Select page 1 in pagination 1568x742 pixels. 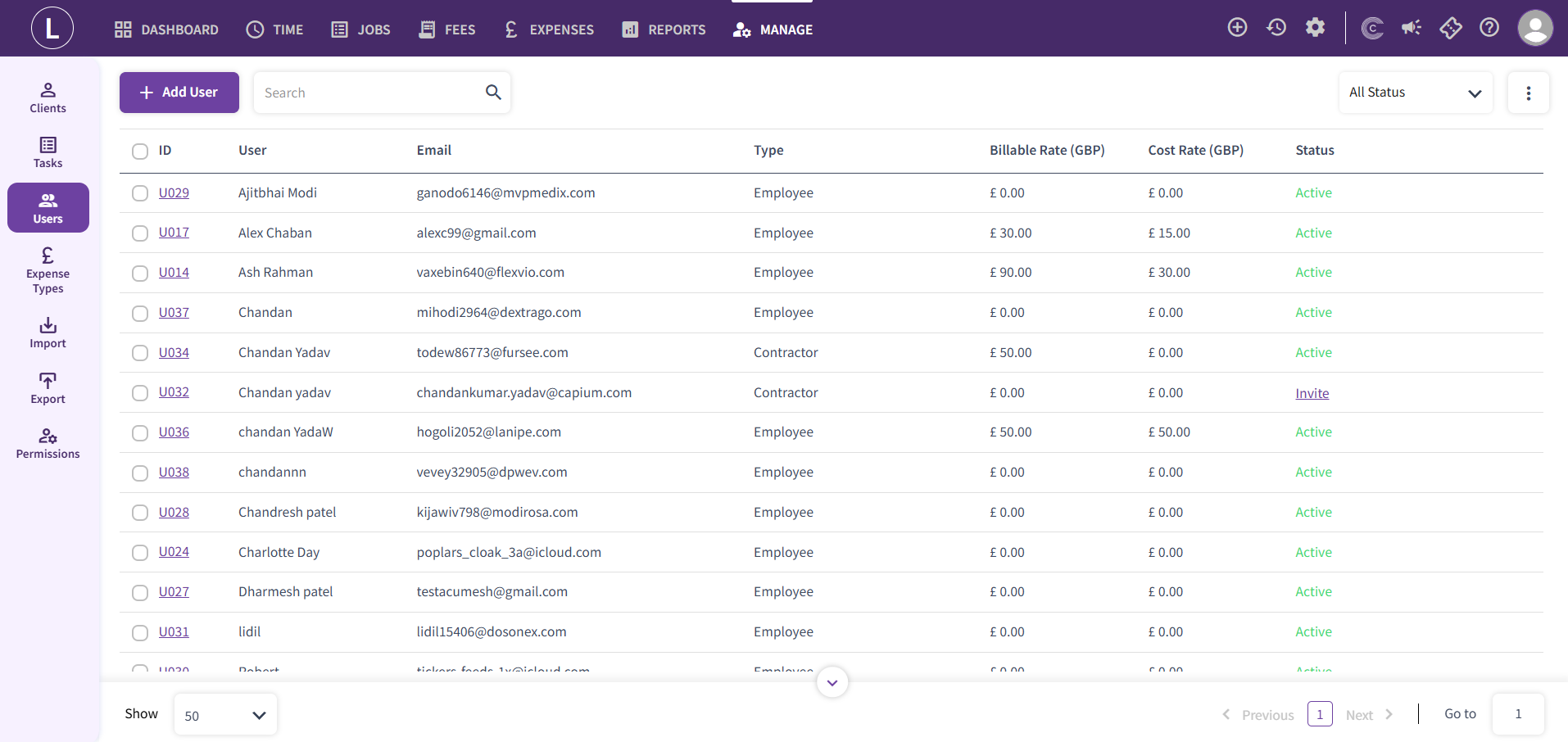pos(1320,714)
